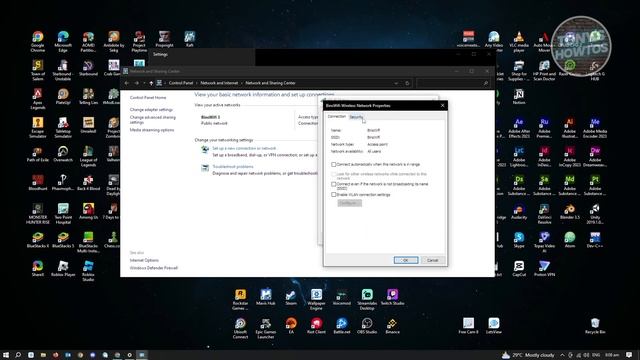Toggle Enable WLAN connection settings checkbox

[x=333, y=195]
